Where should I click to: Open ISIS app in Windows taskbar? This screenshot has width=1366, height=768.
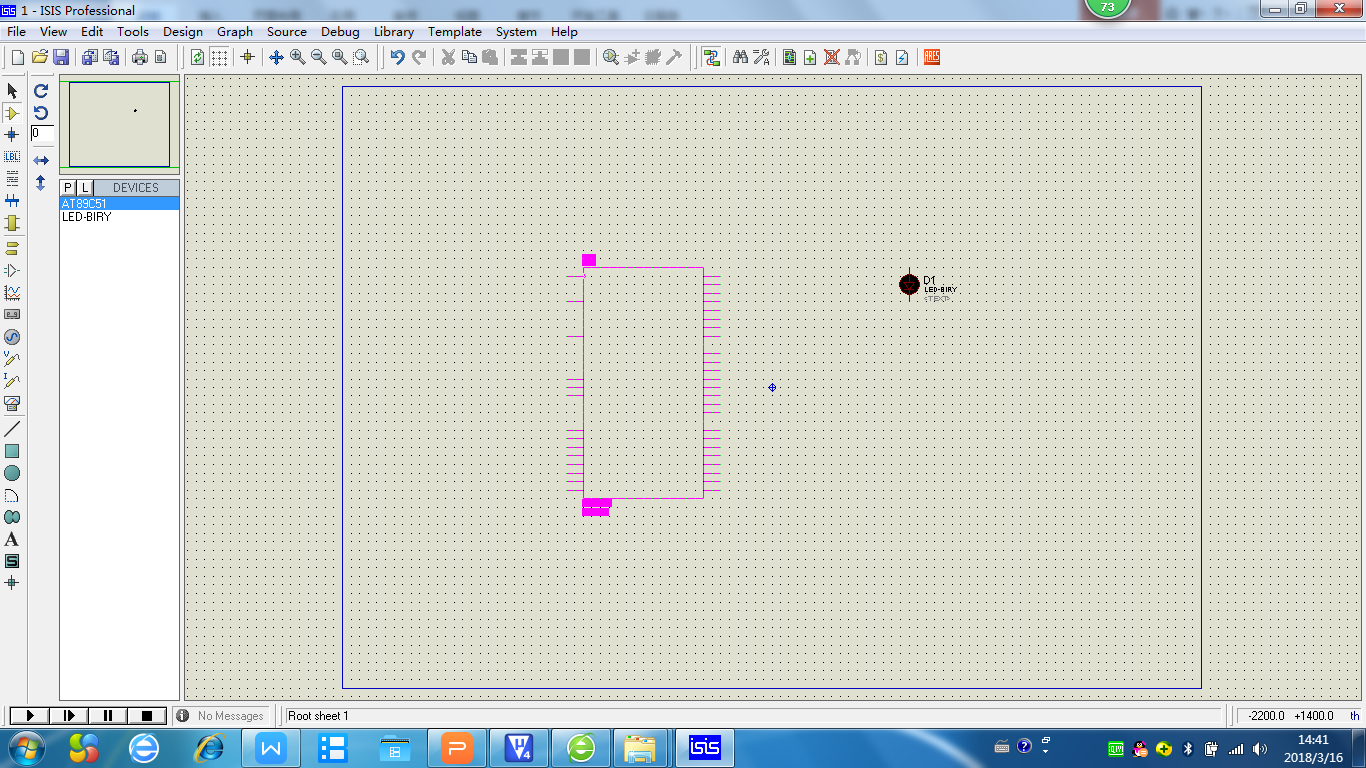click(x=704, y=748)
